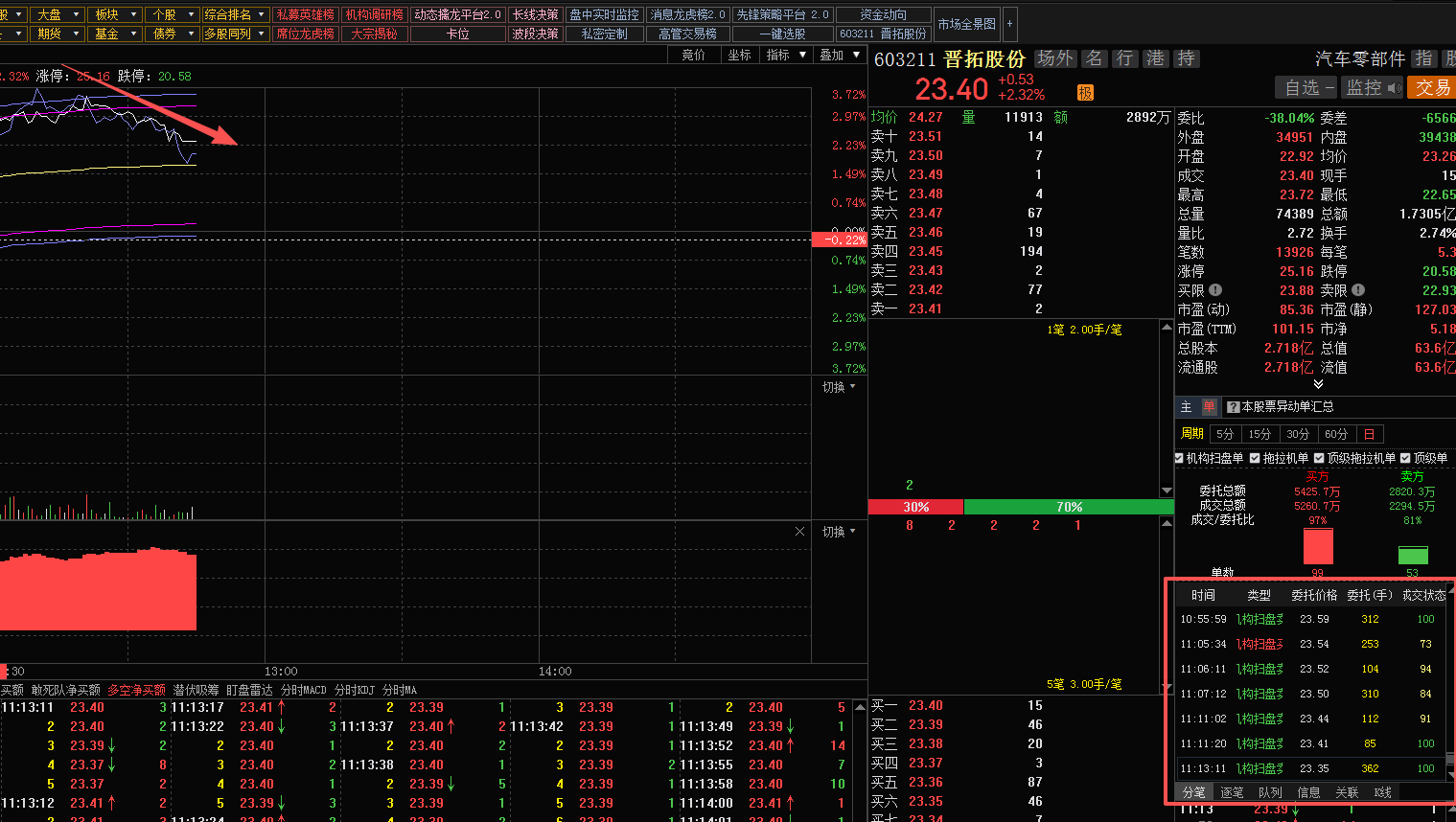The height and width of the screenshot is (822, 1456).
Task: Open the 多股同列 dropdown
Action: click(x=235, y=34)
